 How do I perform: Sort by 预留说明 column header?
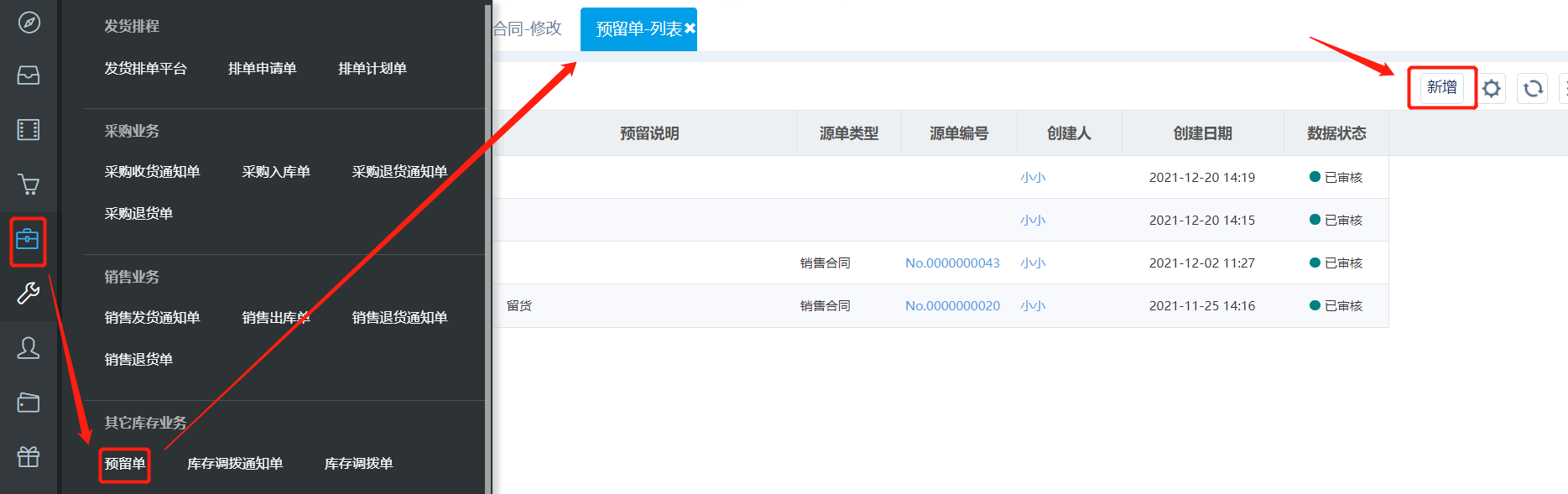click(649, 133)
